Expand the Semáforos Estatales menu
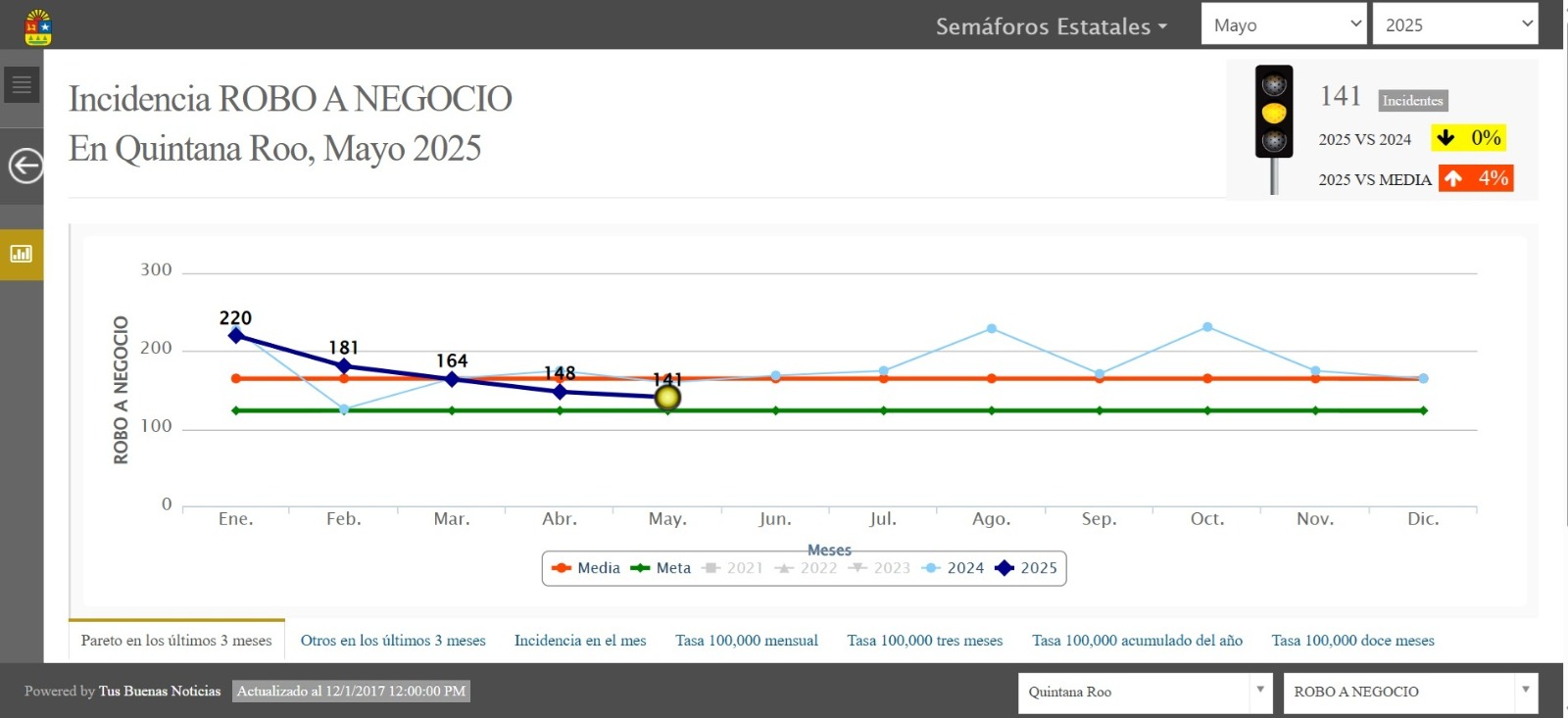The width and height of the screenshot is (1568, 718). pos(1051,26)
